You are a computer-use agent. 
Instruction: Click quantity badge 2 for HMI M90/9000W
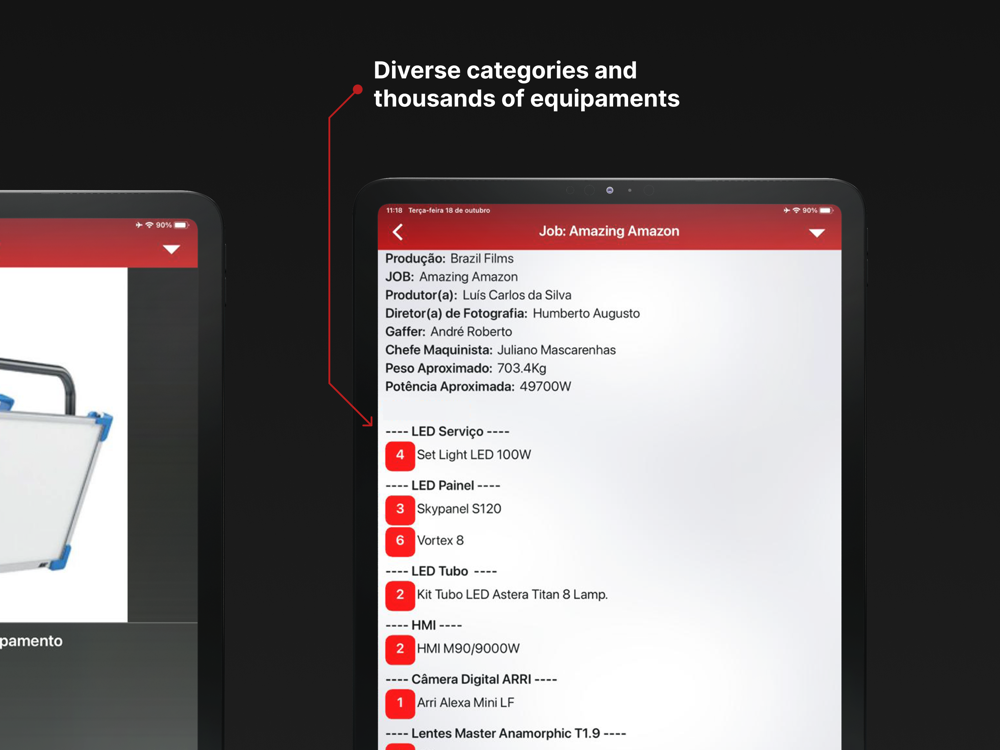(x=400, y=649)
